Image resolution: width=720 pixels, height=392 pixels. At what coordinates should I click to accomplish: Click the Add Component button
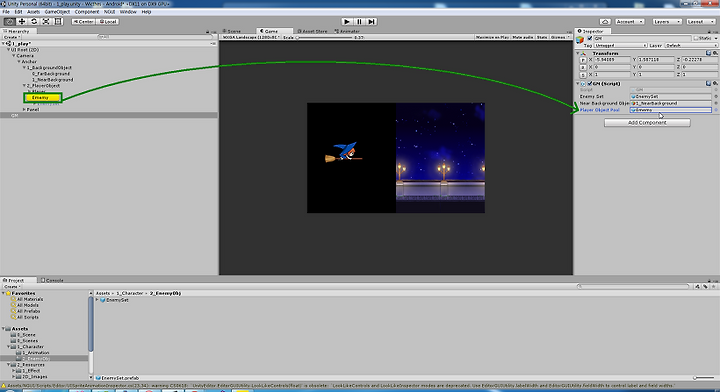coord(647,123)
